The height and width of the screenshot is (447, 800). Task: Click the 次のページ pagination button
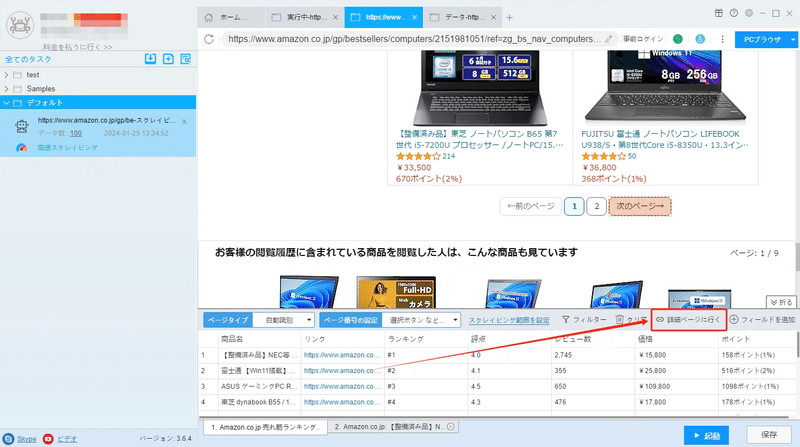[640, 206]
